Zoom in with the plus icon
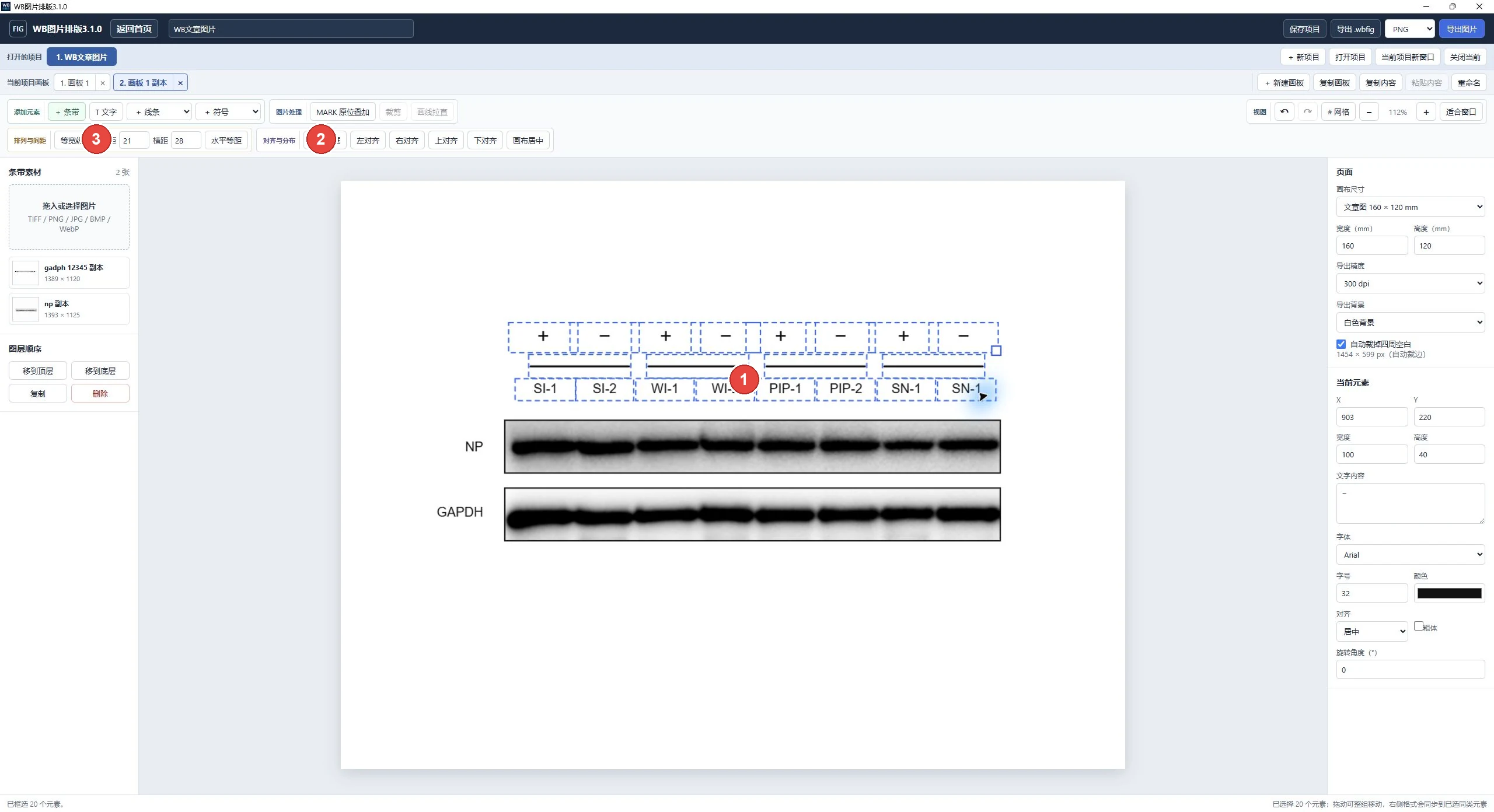The height and width of the screenshot is (812, 1494). click(1426, 112)
